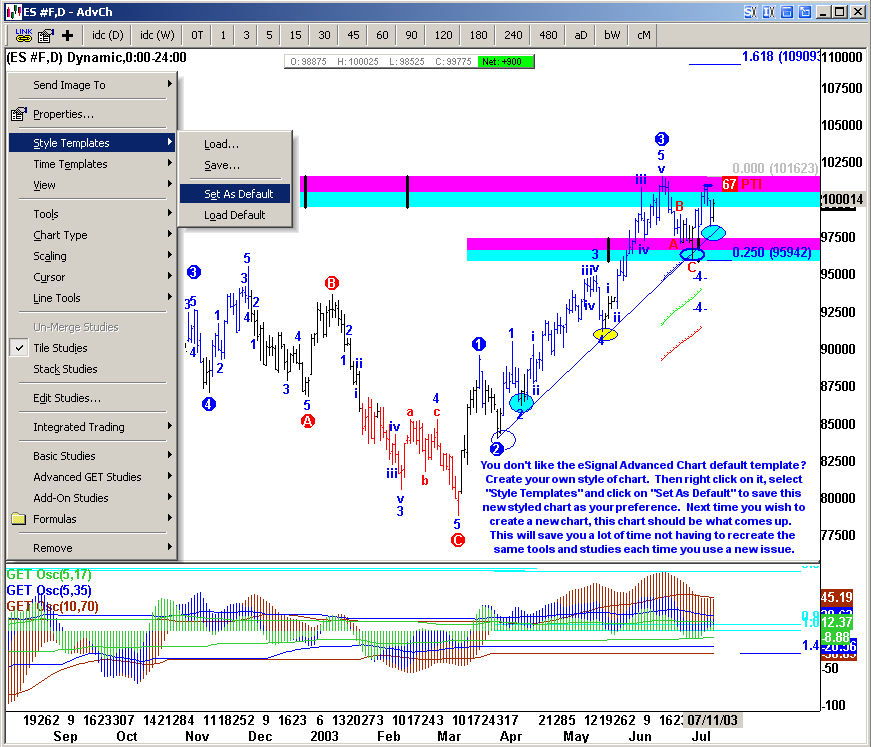This screenshot has width=871, height=747.
Task: Open Add-On Studies submenu
Action: (92, 498)
